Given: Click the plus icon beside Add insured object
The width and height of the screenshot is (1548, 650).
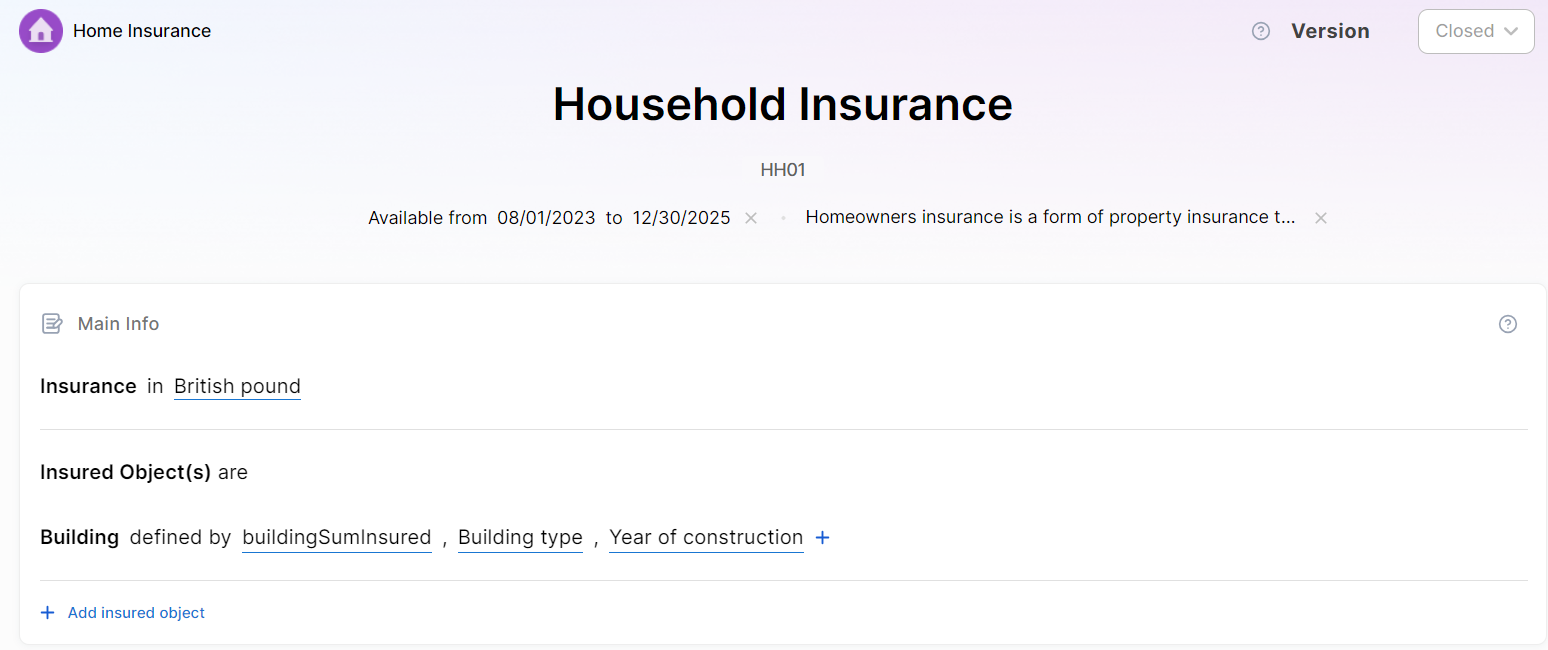Looking at the screenshot, I should (47, 613).
